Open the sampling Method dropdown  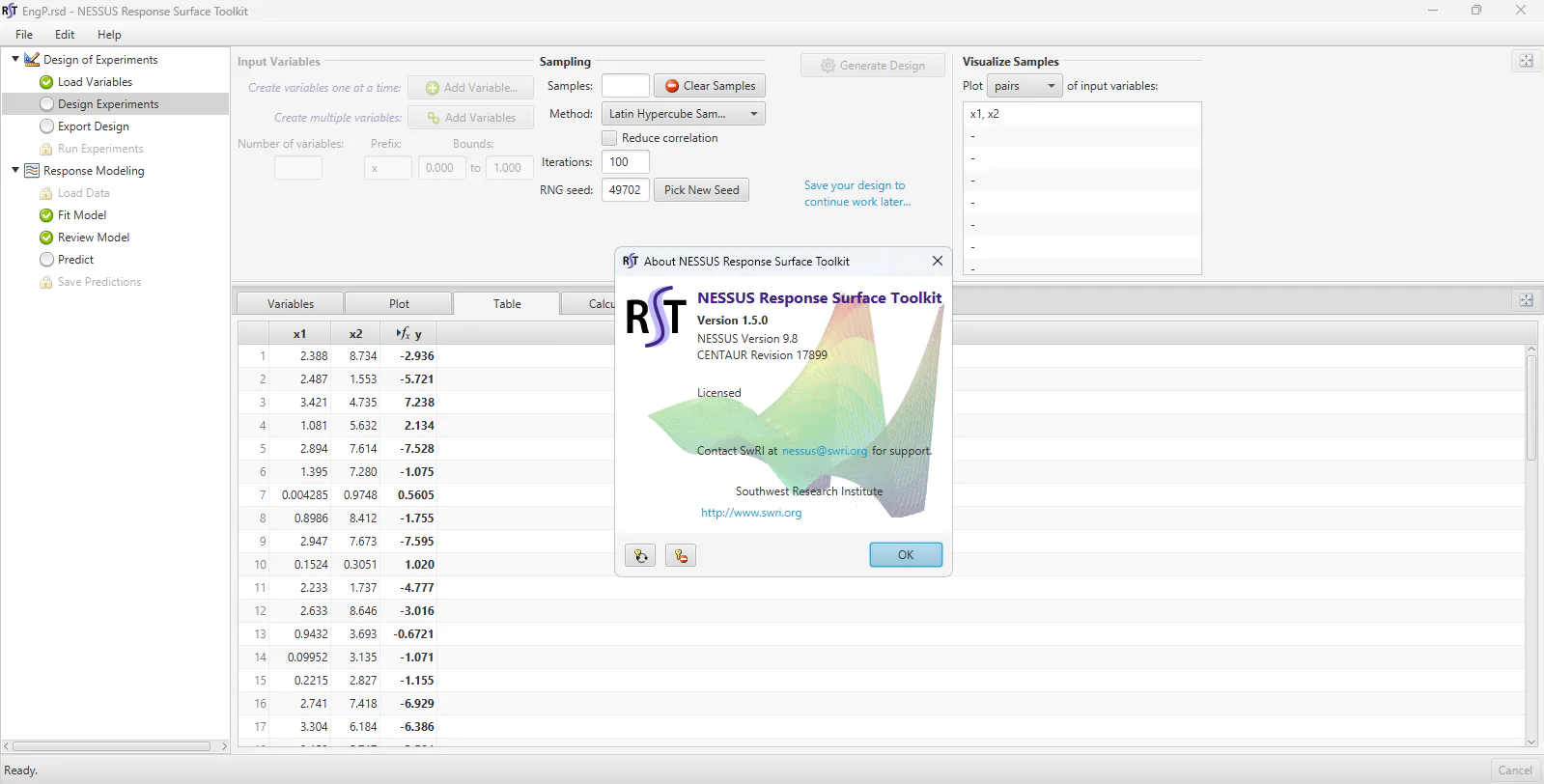point(684,114)
